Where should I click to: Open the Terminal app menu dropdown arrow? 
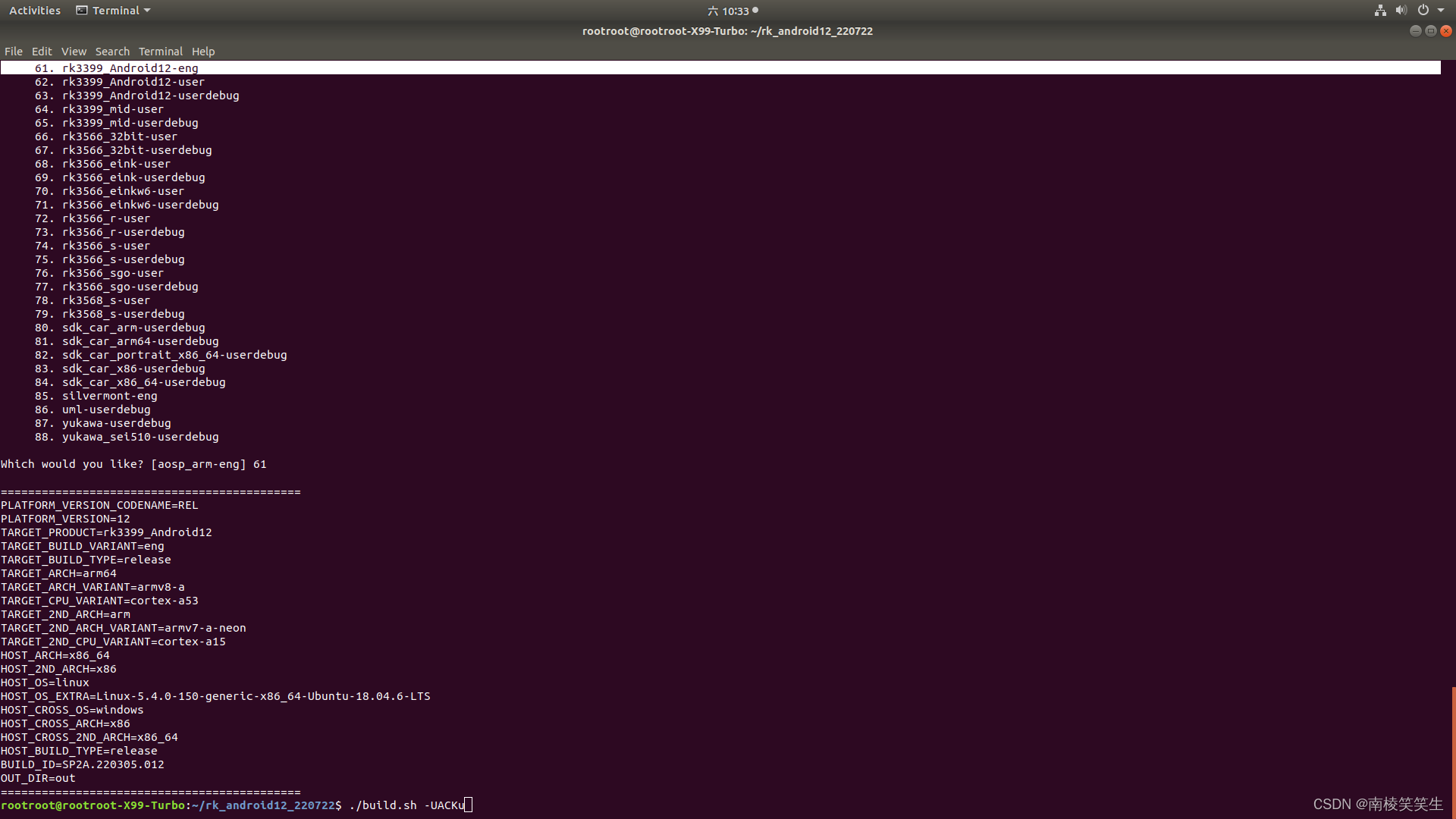(147, 11)
